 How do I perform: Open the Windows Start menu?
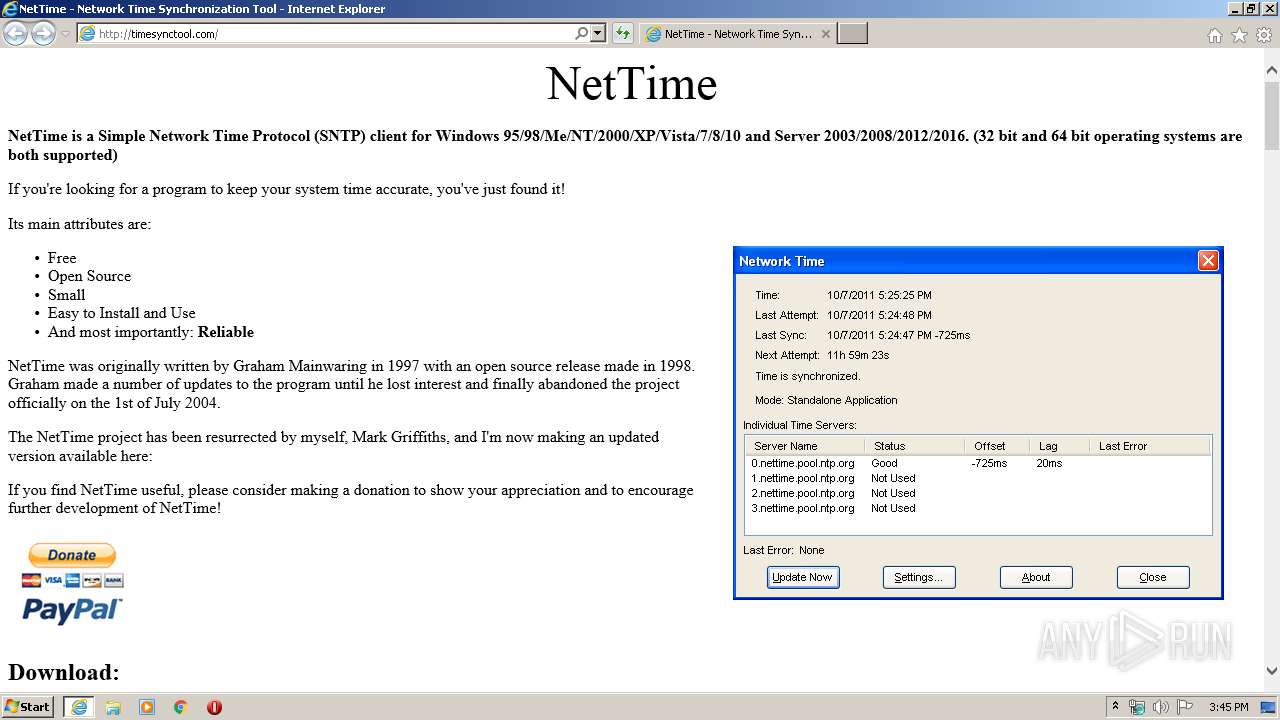click(x=28, y=707)
